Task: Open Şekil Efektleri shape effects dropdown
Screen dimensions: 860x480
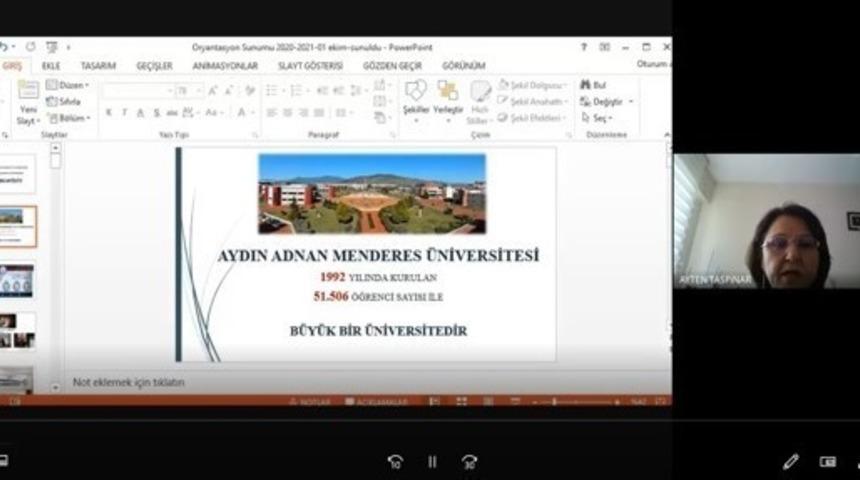Action: 531,118
